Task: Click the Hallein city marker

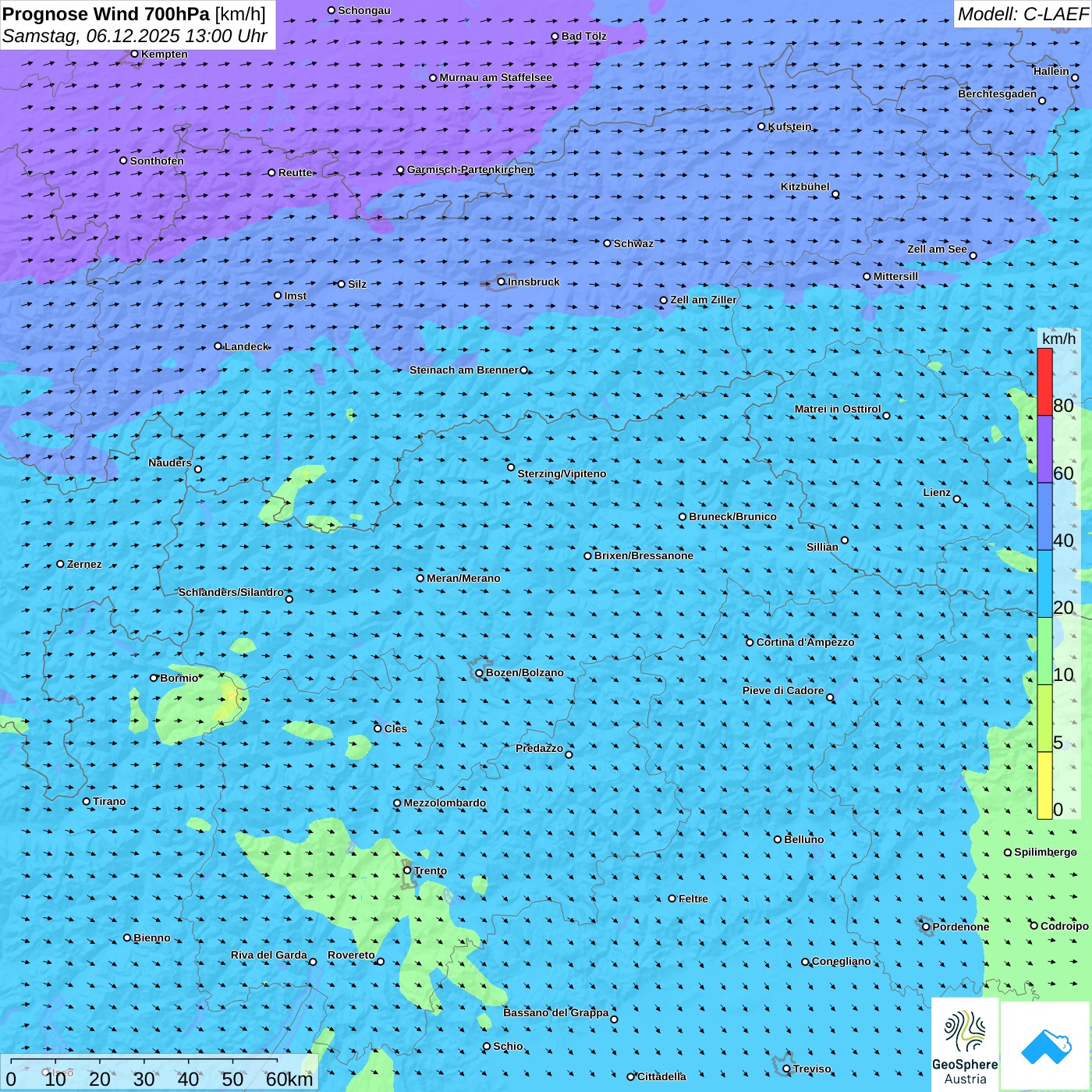Action: tap(1075, 77)
